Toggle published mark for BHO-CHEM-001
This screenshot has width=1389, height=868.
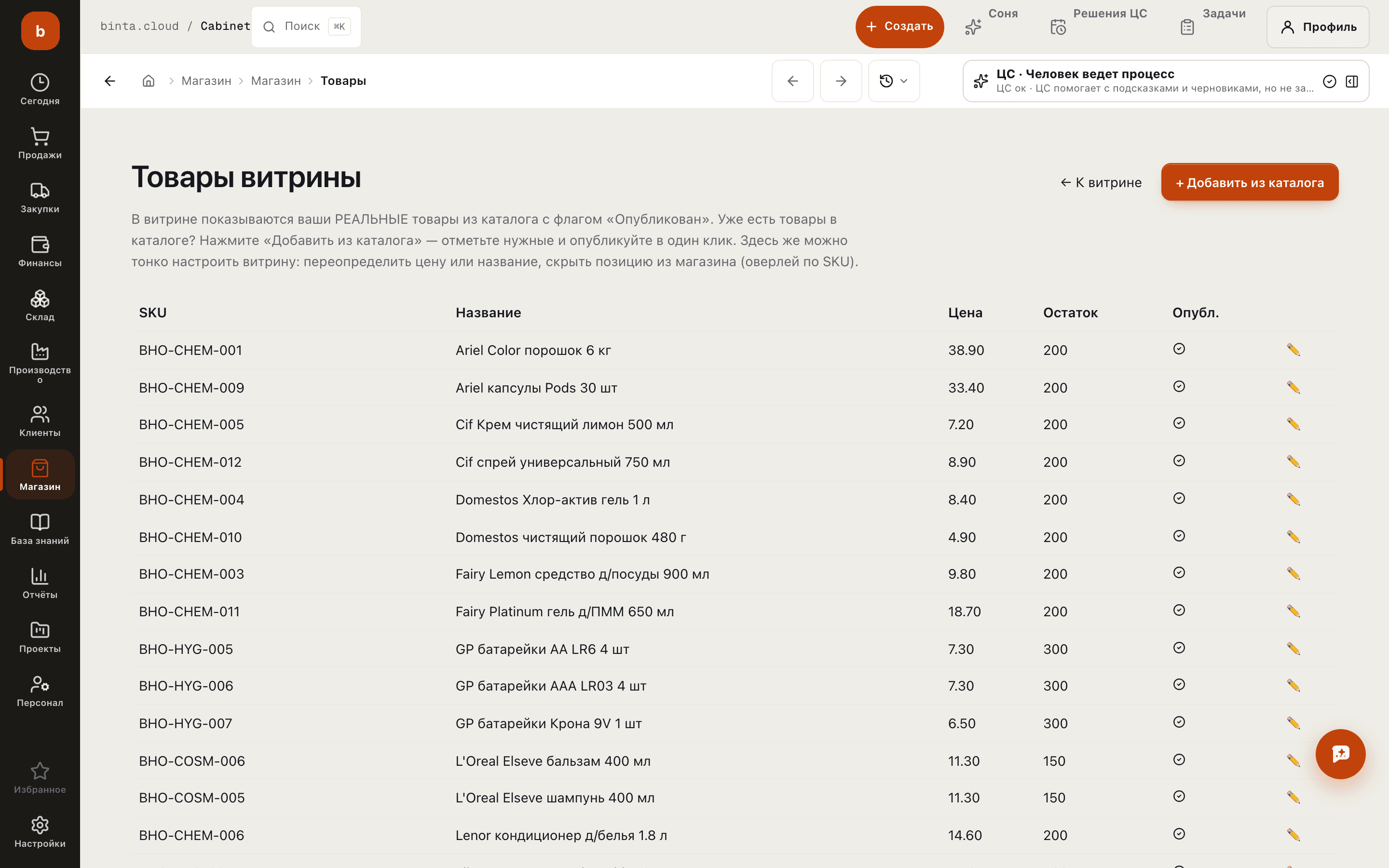click(1179, 349)
